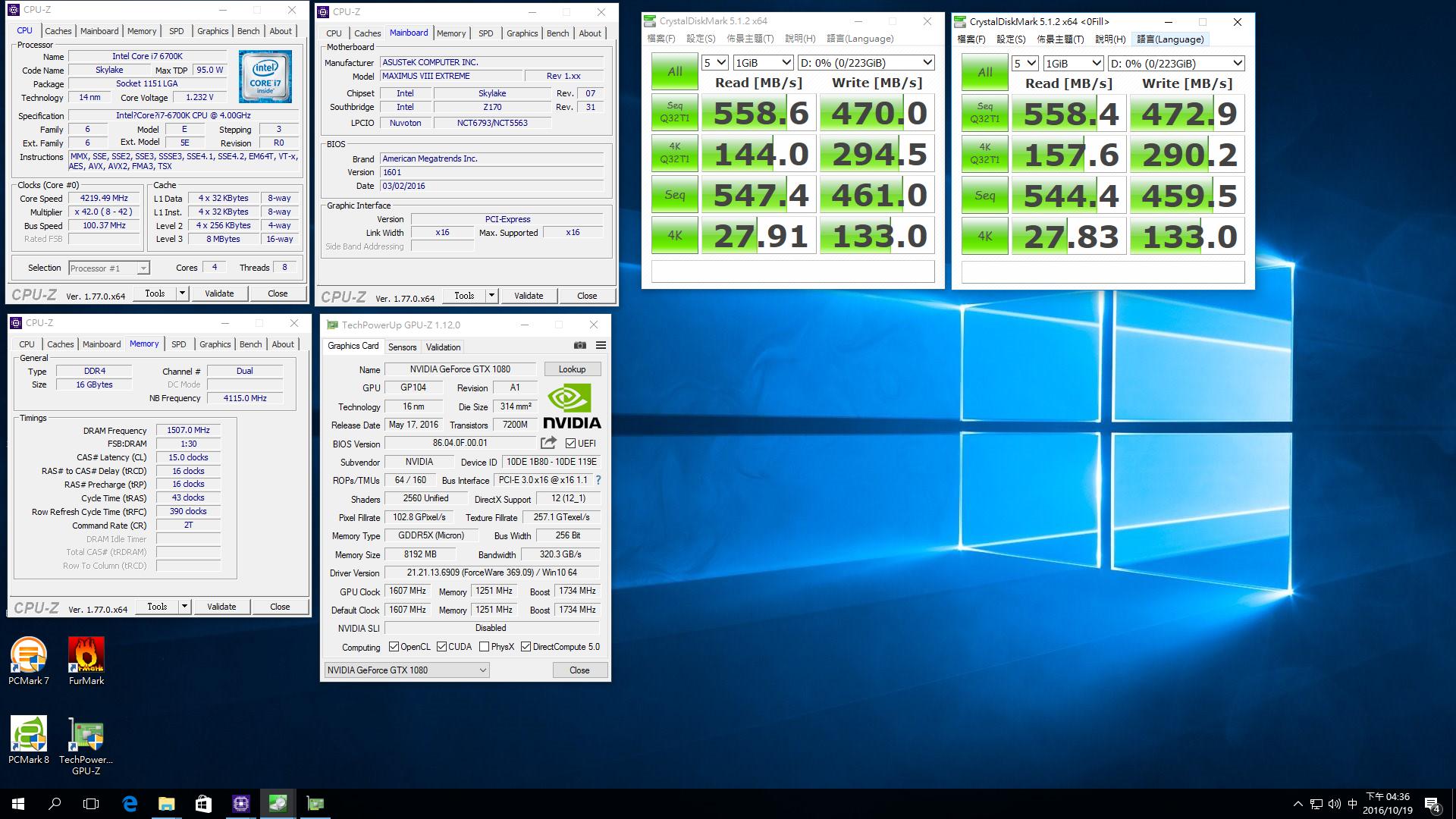This screenshot has height=819, width=1456.
Task: Open the Language menu in 0Fill CrystalDiskMark
Action: coord(1169,39)
